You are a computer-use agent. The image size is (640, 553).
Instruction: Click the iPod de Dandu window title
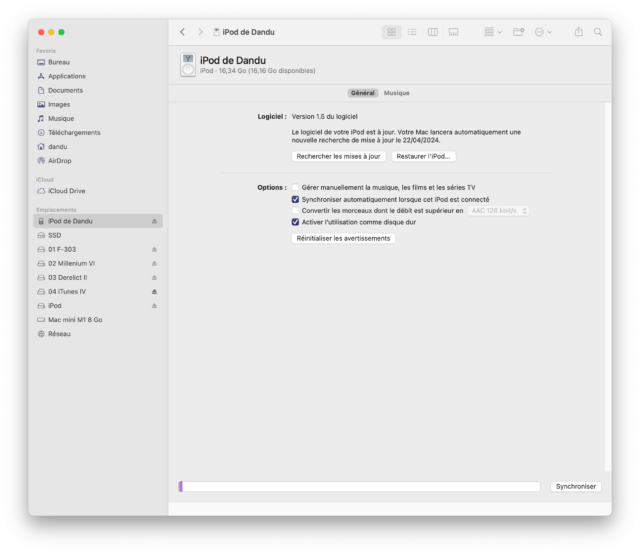click(x=248, y=32)
